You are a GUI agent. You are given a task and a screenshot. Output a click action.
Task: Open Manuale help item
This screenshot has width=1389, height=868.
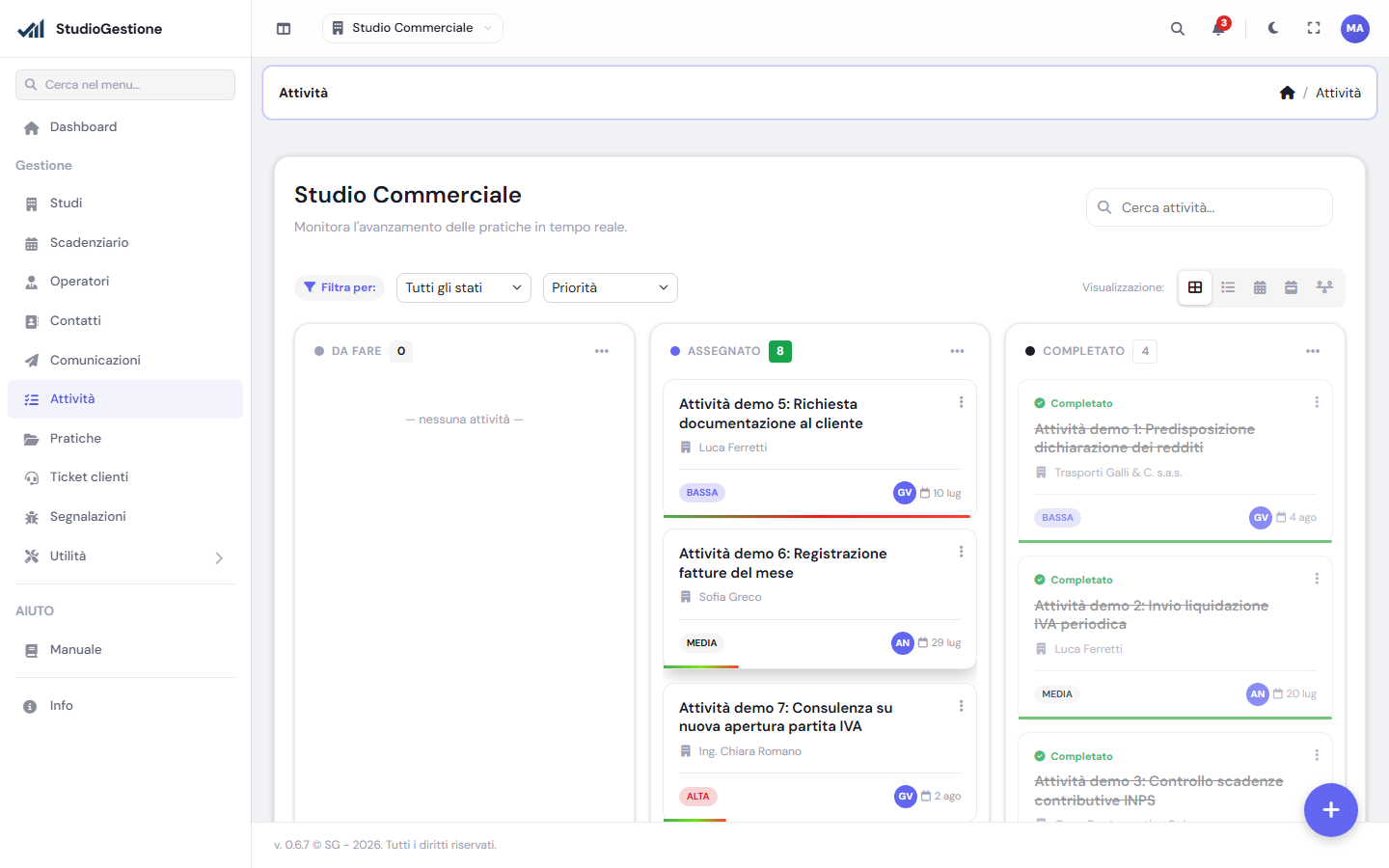pos(125,650)
